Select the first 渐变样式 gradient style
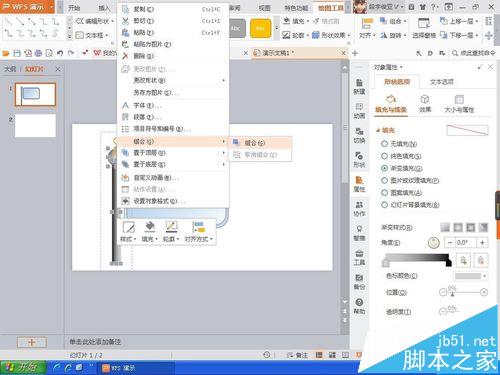The height and width of the screenshot is (375, 500). pos(445,227)
